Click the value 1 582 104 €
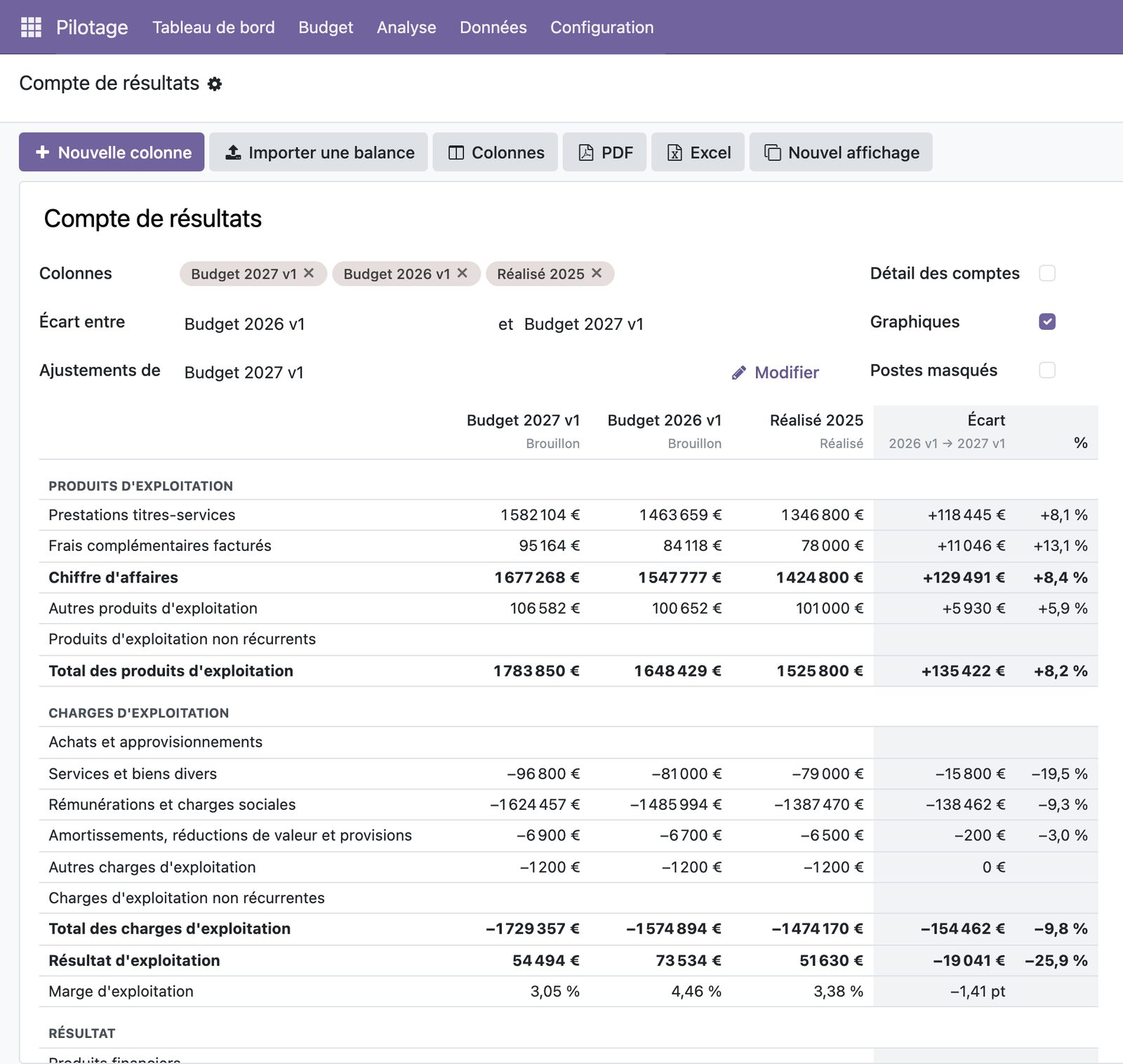Screen dimensions: 1123x1064 coord(540,515)
